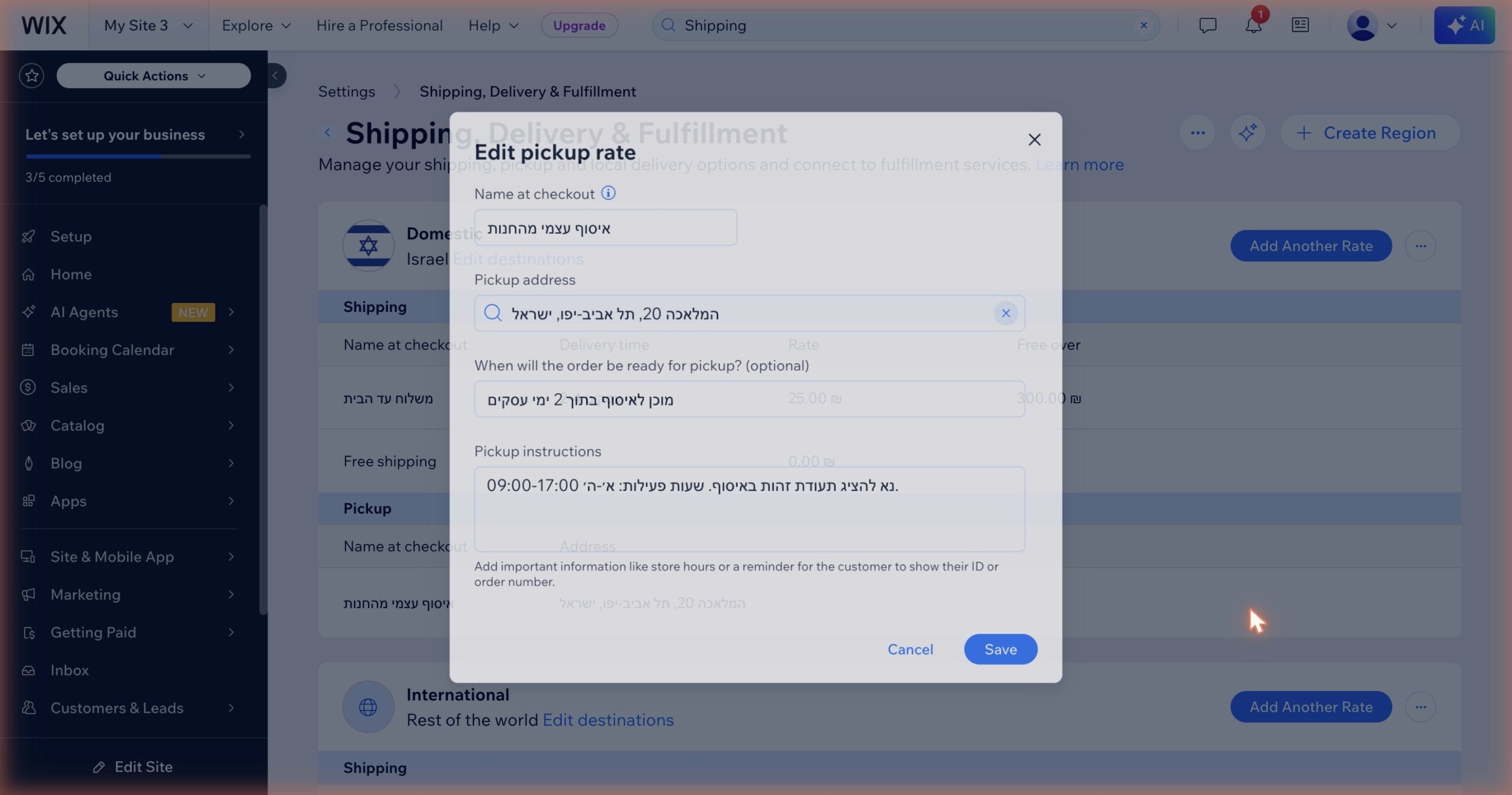The image size is (1512, 795).
Task: Clear the pickup address field
Action: 1005,313
